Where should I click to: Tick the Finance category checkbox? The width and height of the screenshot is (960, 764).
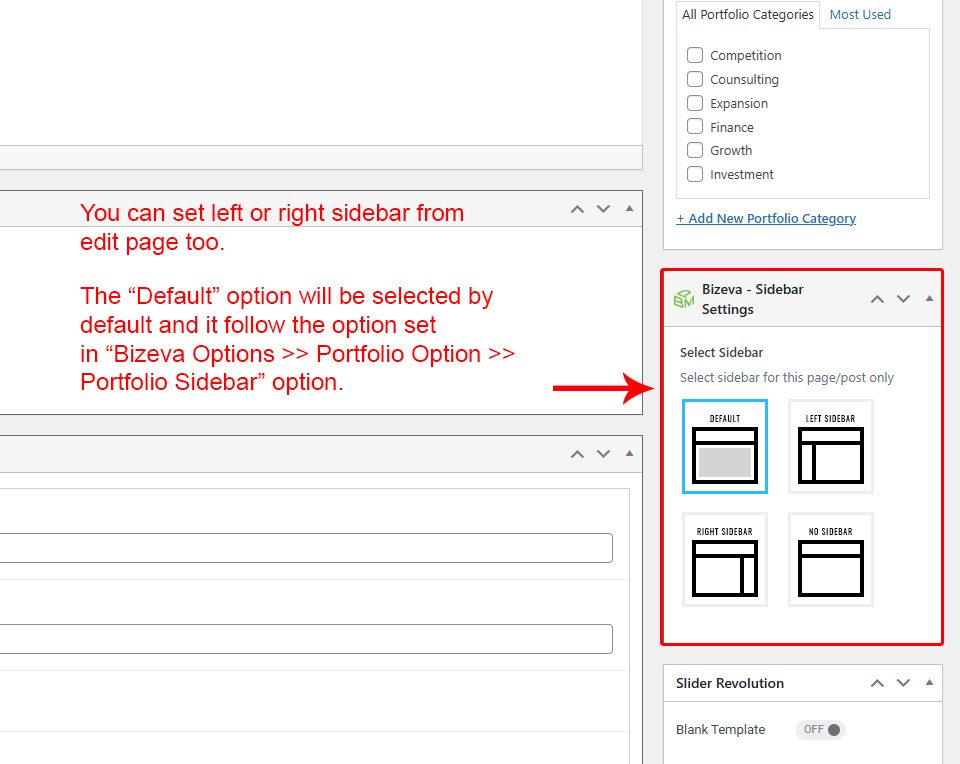click(695, 127)
